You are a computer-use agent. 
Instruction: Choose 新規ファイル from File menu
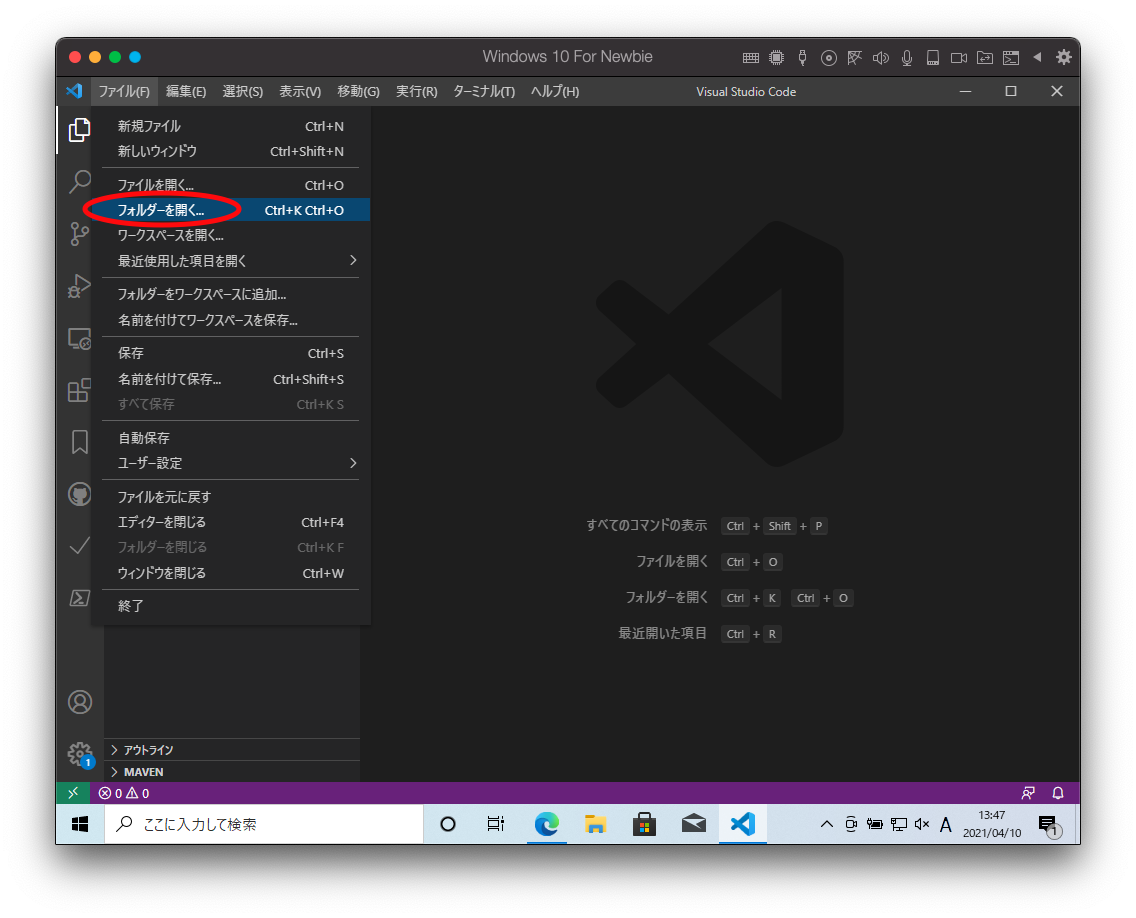point(230,126)
